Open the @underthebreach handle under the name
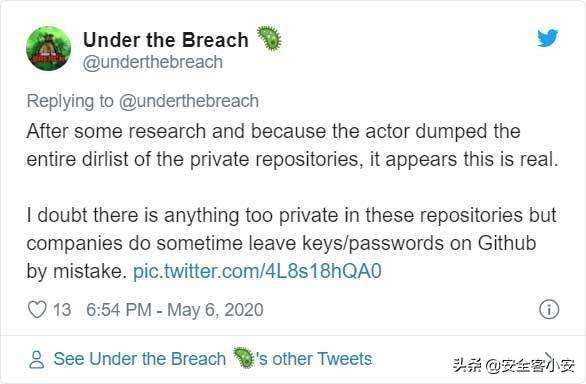 coord(152,62)
